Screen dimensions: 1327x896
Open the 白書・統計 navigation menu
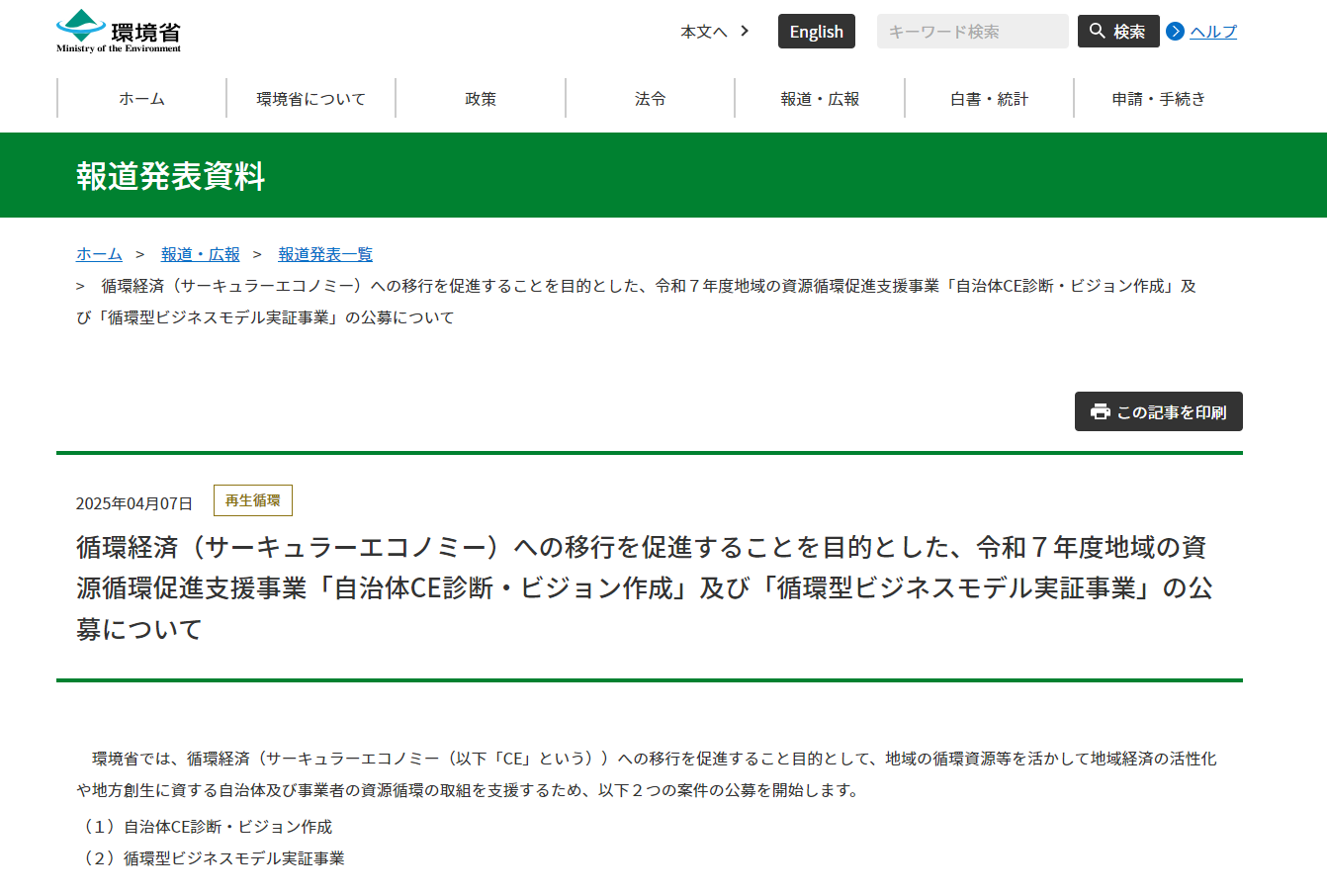989,99
